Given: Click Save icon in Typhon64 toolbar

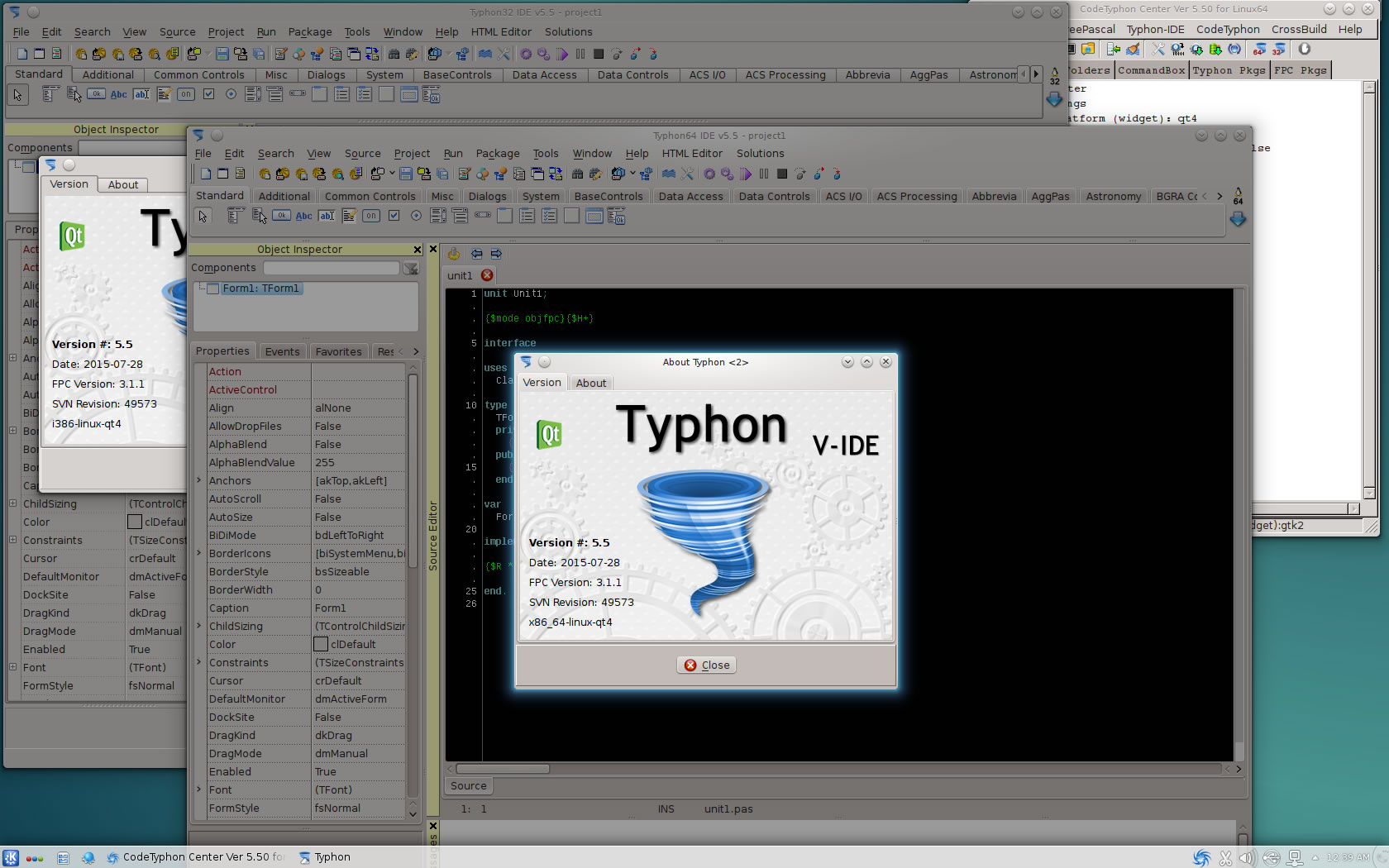Looking at the screenshot, I should click(406, 174).
